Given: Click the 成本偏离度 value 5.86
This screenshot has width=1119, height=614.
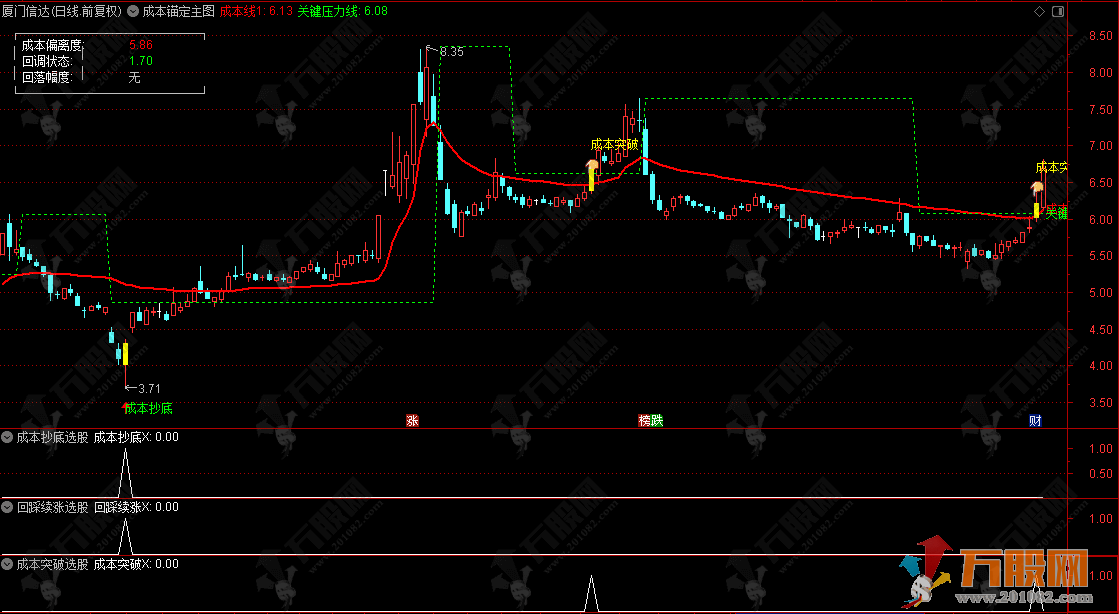Looking at the screenshot, I should [141, 45].
